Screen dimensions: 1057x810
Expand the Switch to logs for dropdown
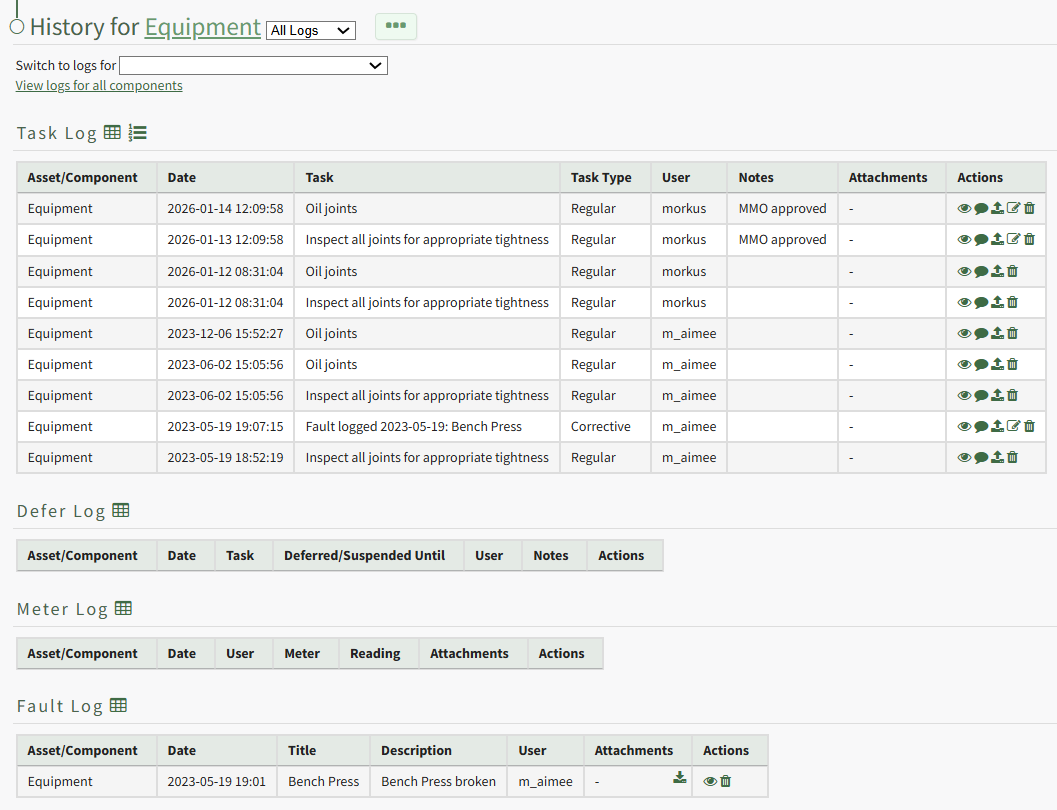tap(253, 65)
